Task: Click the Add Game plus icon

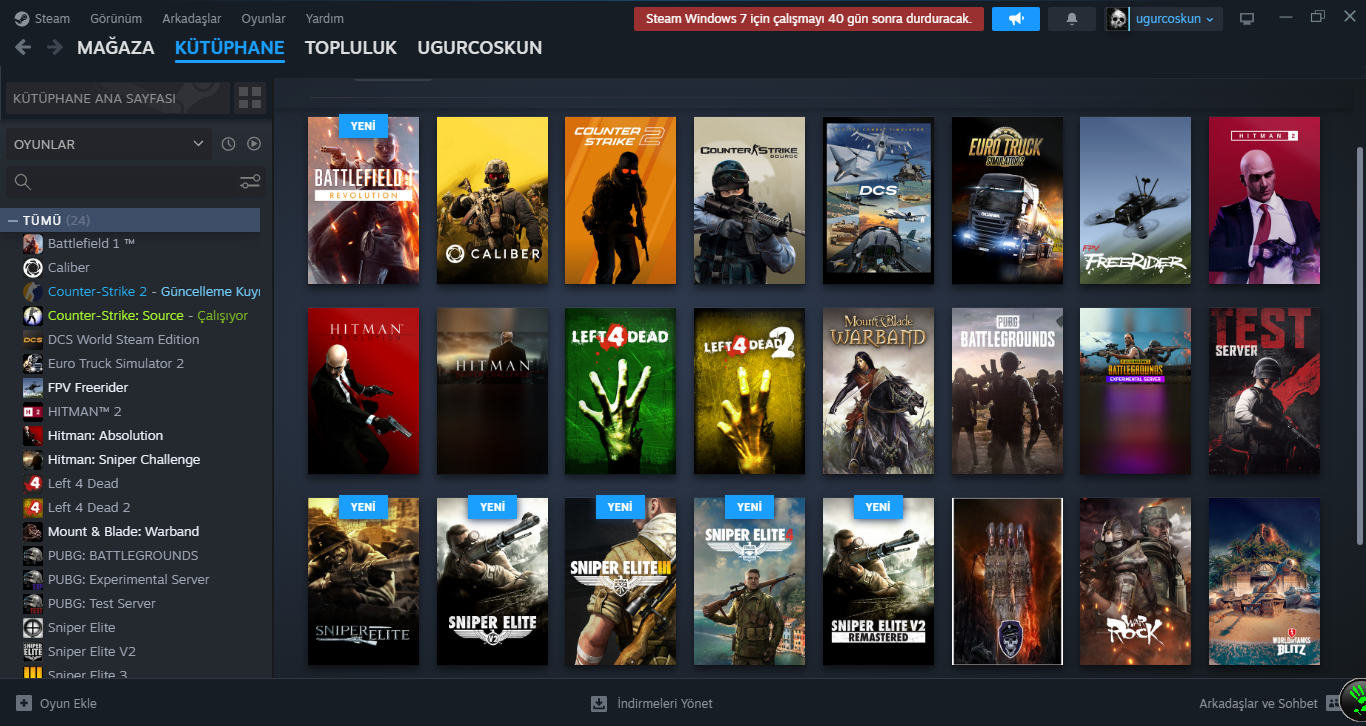Action: click(24, 703)
